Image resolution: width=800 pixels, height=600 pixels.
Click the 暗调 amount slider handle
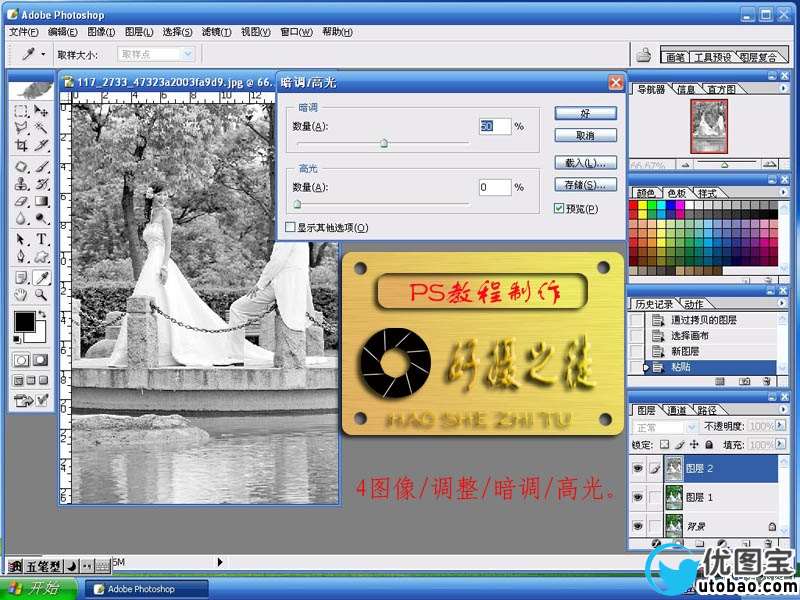pos(383,144)
